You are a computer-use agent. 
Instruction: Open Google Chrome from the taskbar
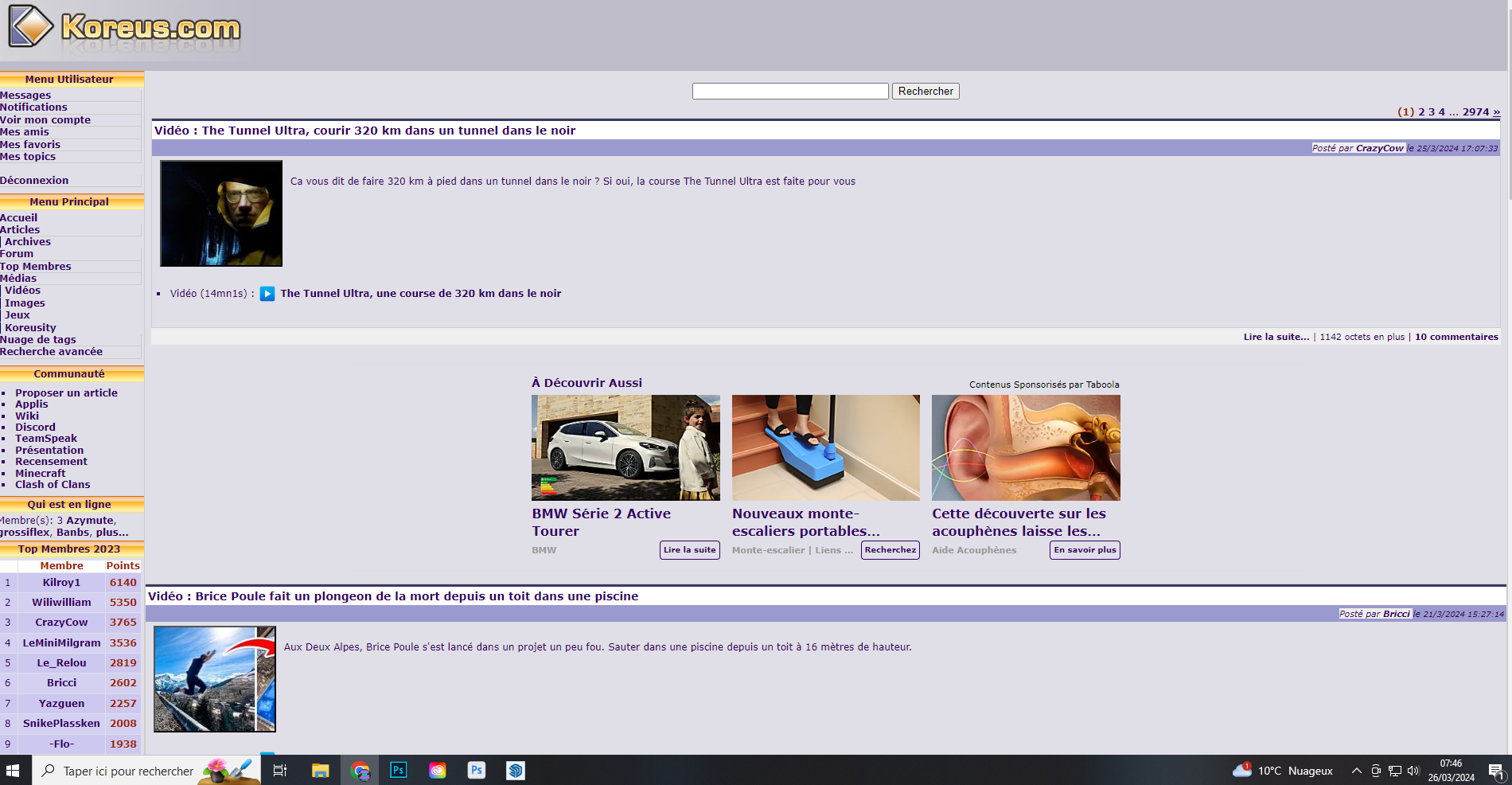360,770
